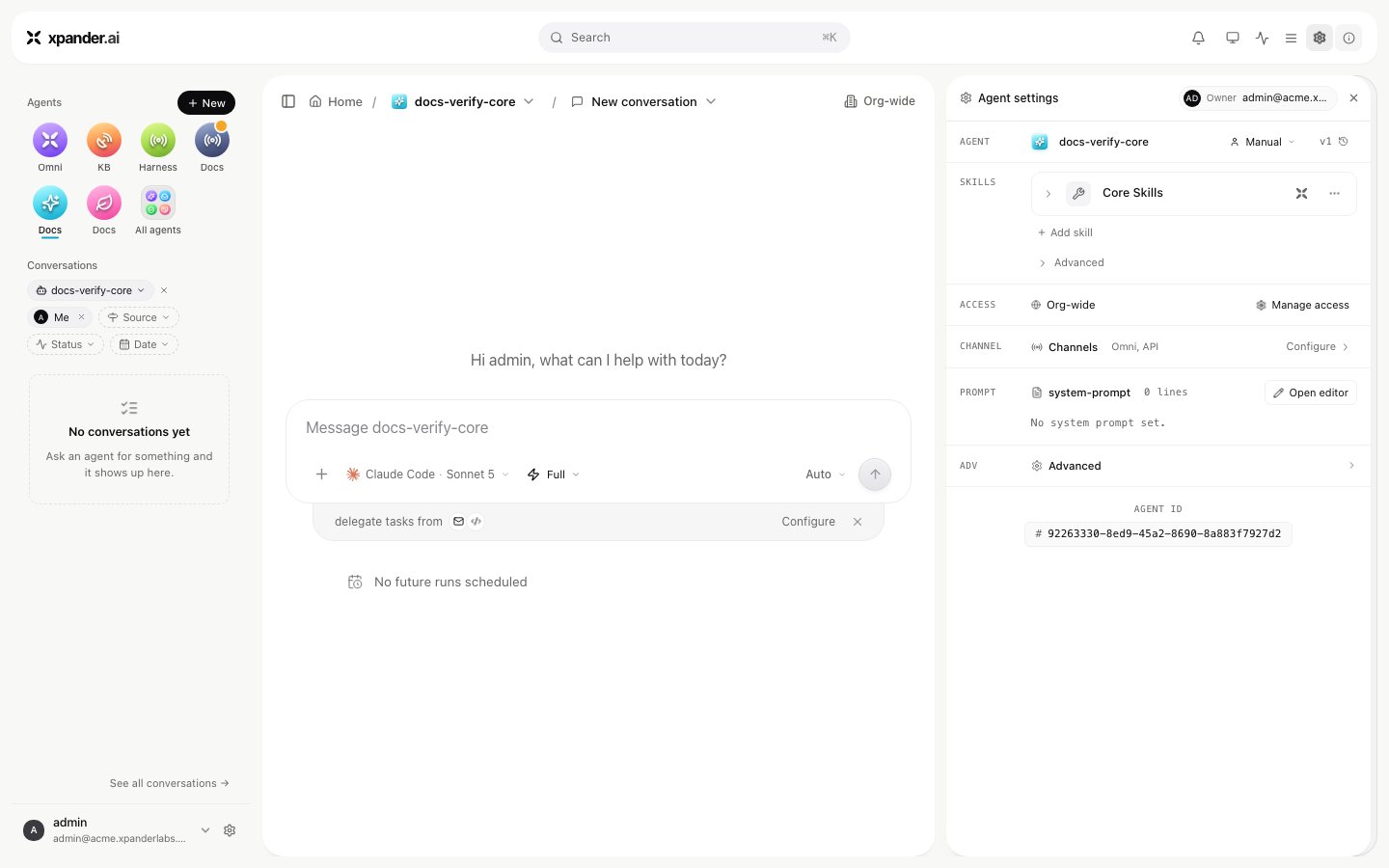Focus the Search field
This screenshot has width=1389, height=868.
point(694,38)
